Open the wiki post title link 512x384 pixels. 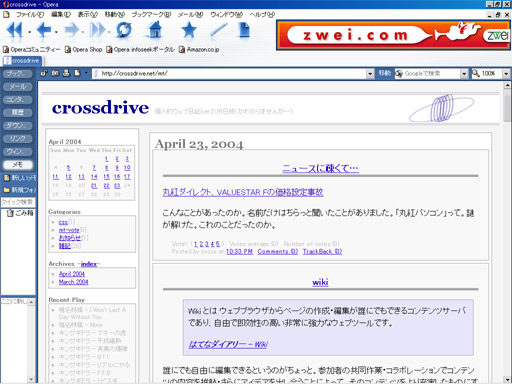pyautogui.click(x=320, y=282)
